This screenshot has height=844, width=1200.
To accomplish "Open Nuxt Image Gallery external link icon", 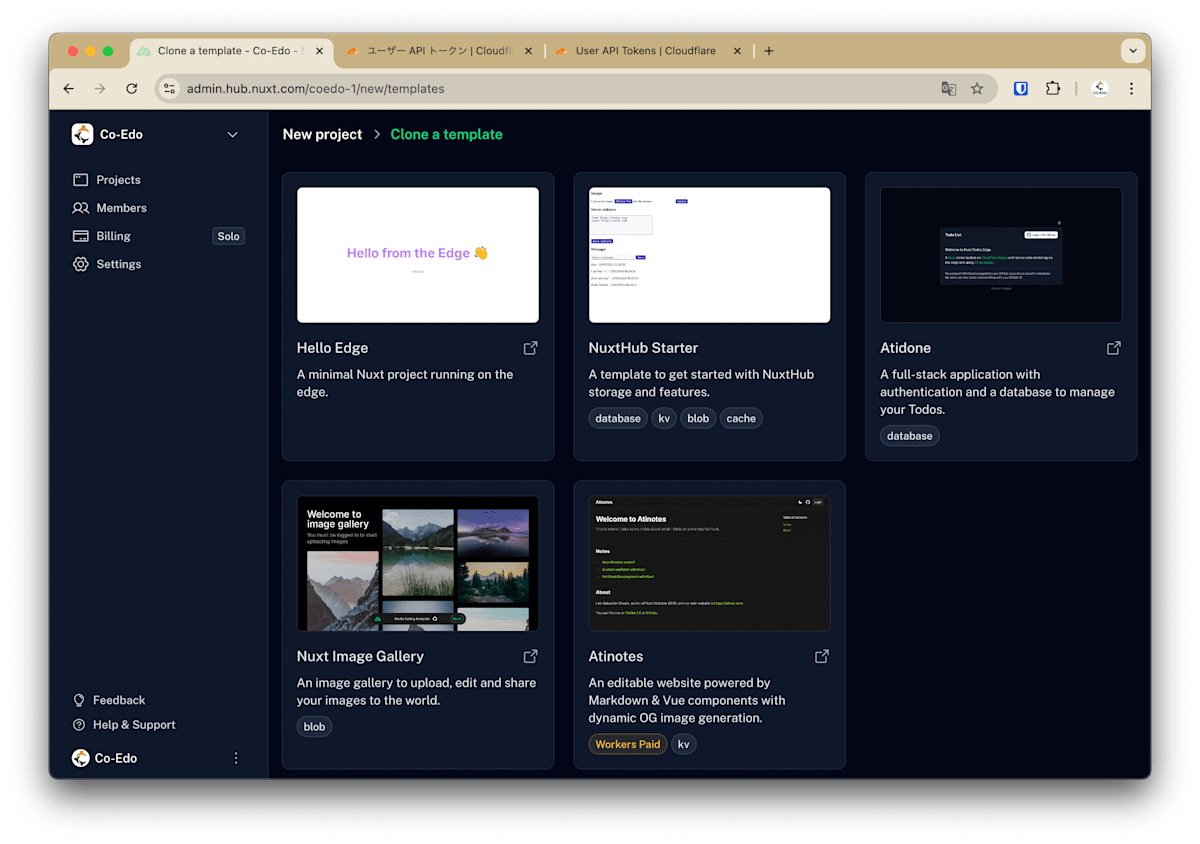I will pyautogui.click(x=531, y=656).
